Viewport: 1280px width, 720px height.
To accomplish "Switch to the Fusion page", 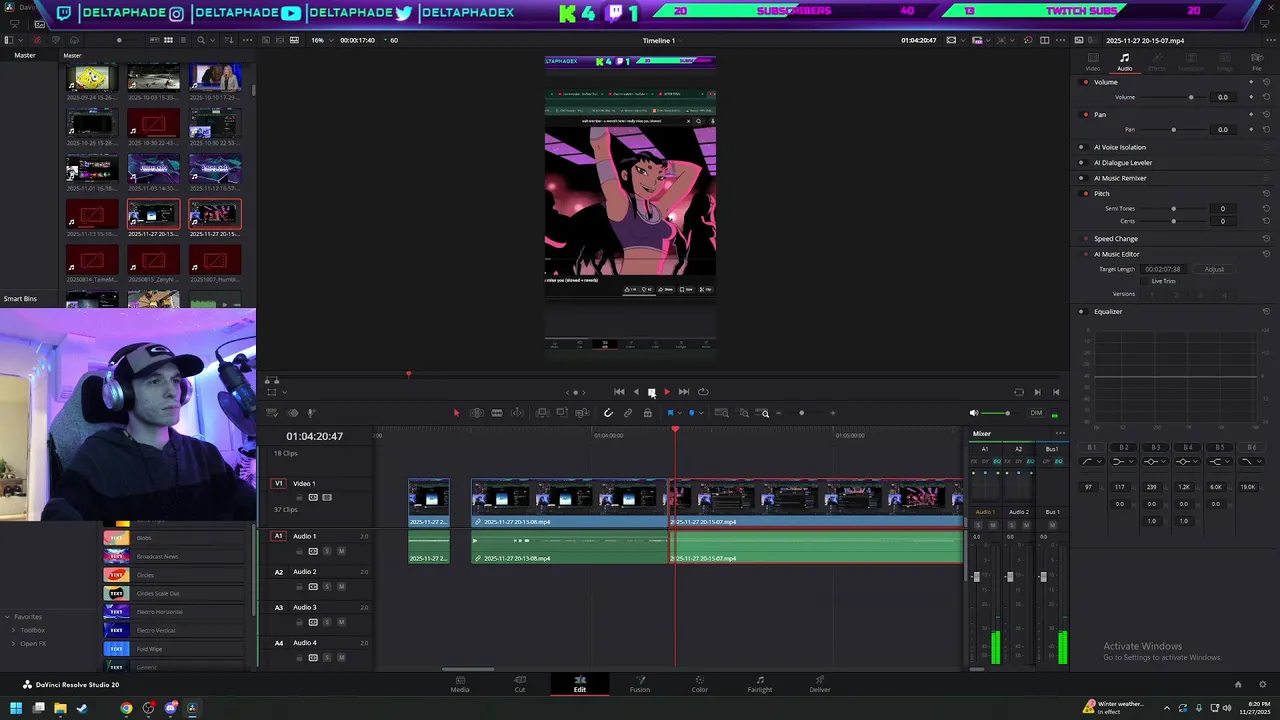I will point(640,684).
